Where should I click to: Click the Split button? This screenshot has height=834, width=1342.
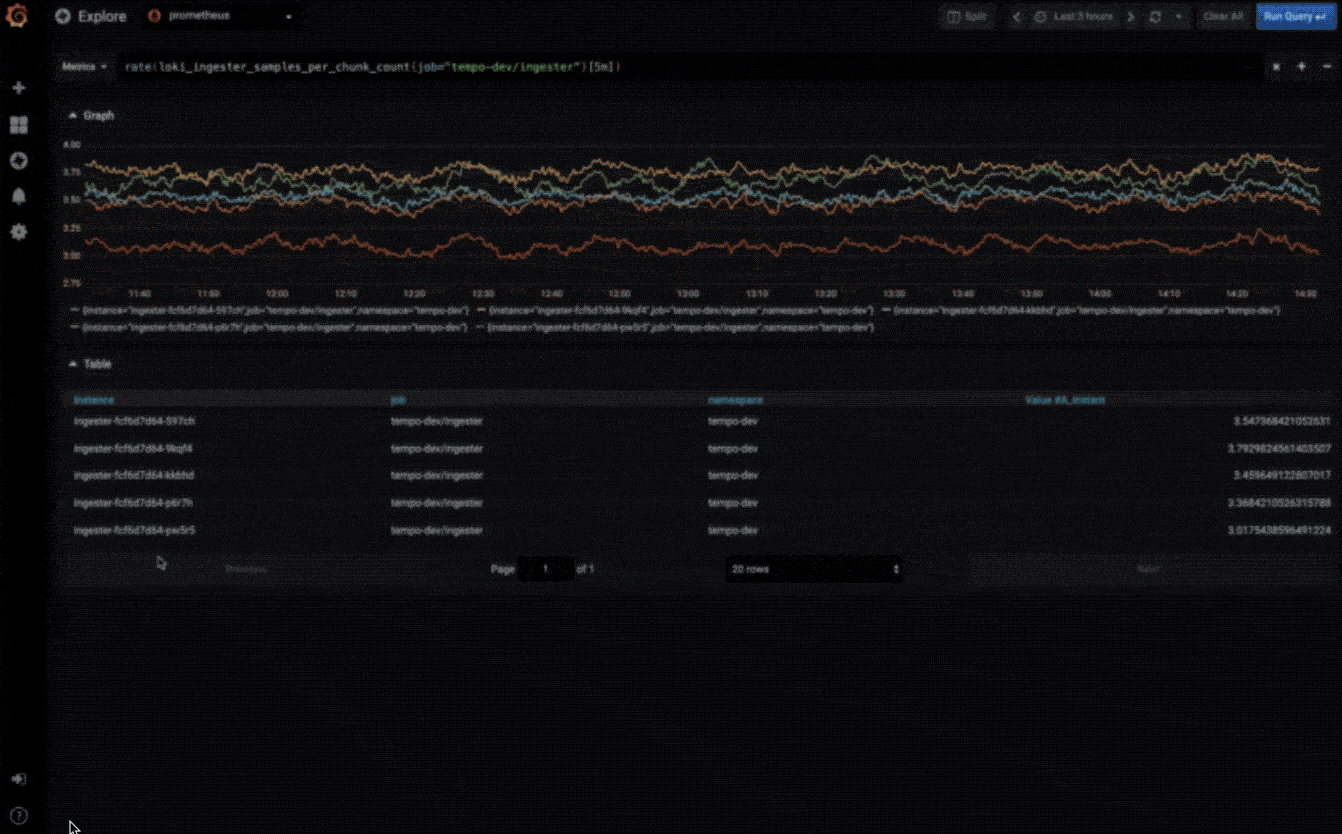point(967,17)
